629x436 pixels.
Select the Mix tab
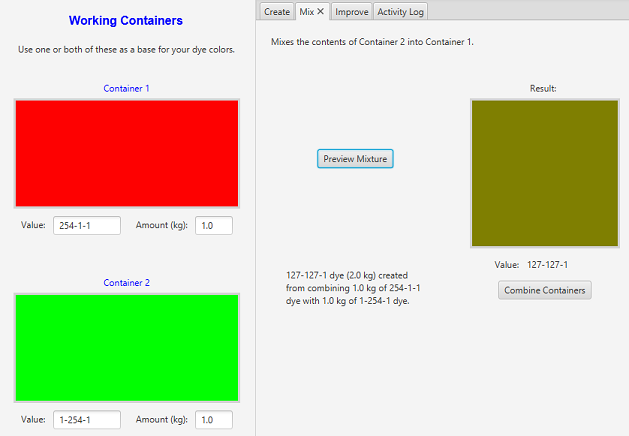[x=307, y=12]
